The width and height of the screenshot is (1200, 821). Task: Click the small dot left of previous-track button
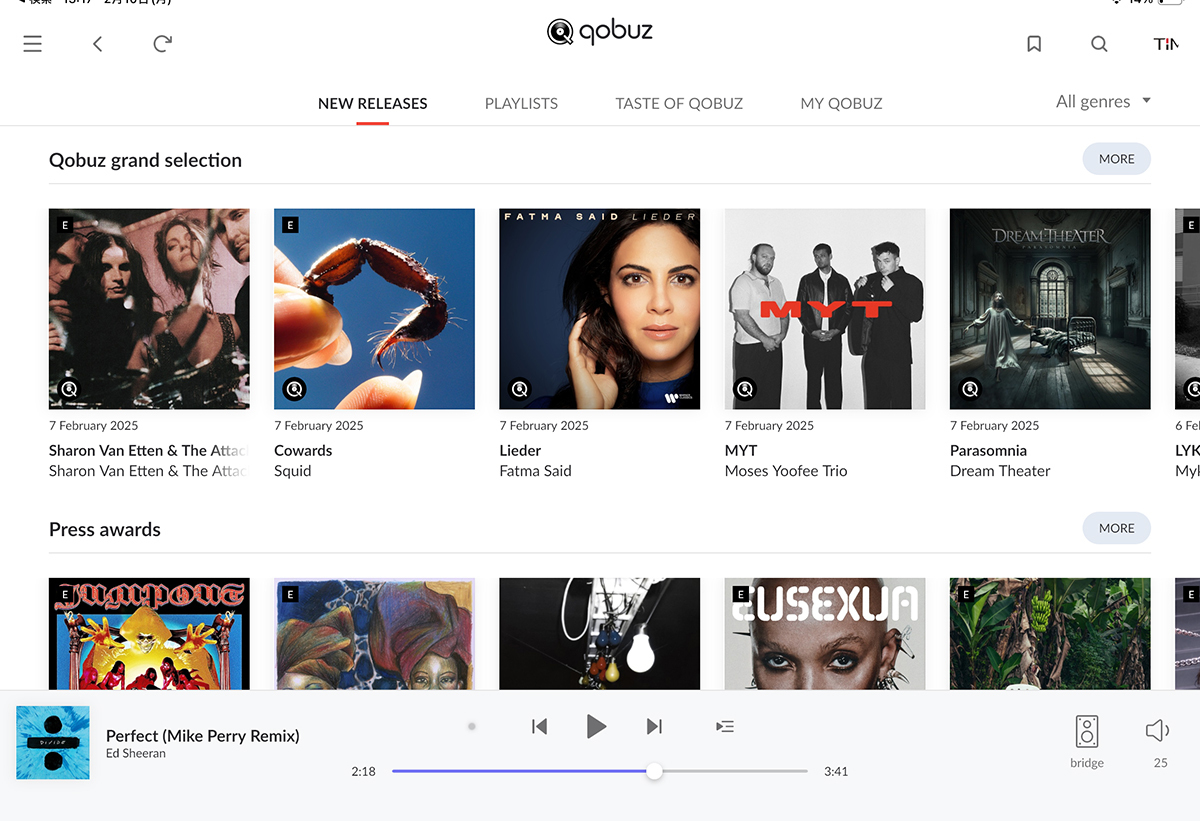tap(472, 727)
